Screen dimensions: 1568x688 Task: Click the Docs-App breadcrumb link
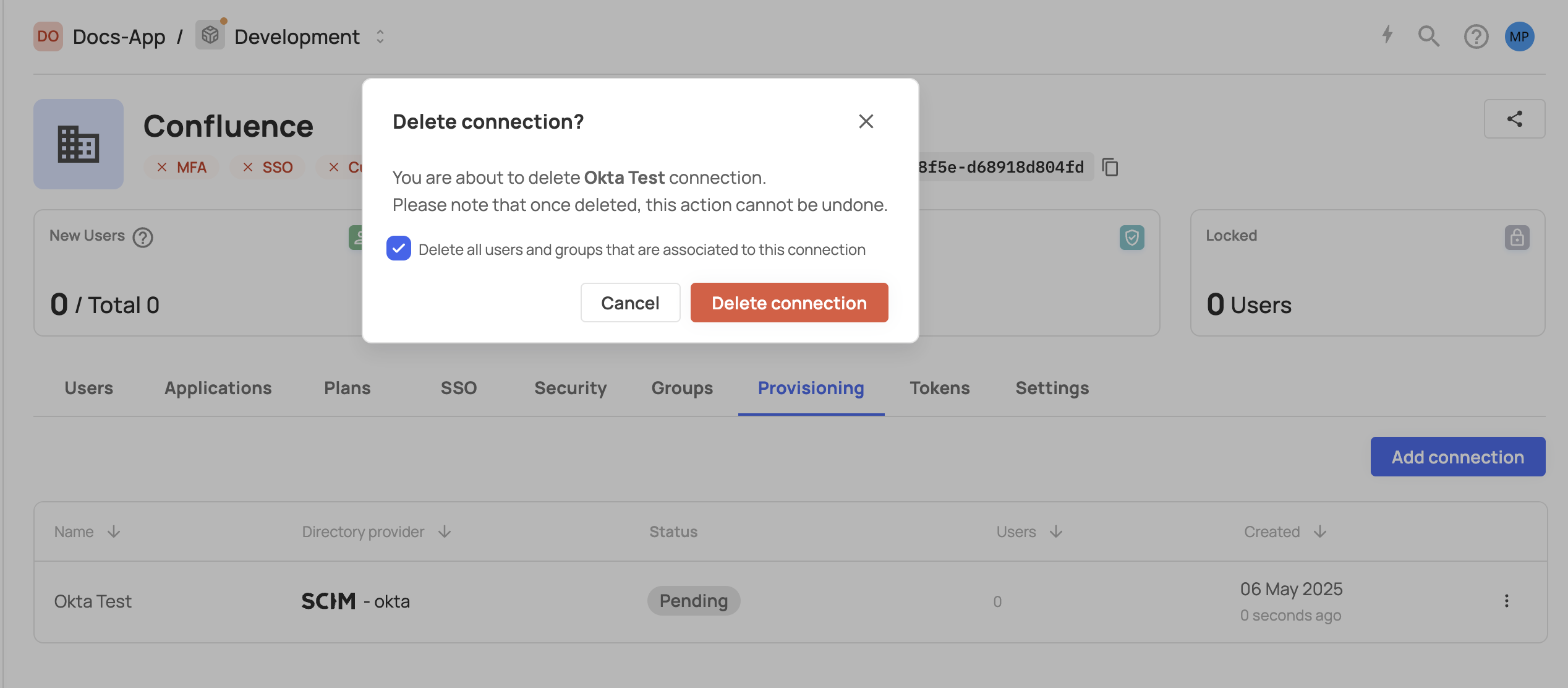tap(119, 37)
